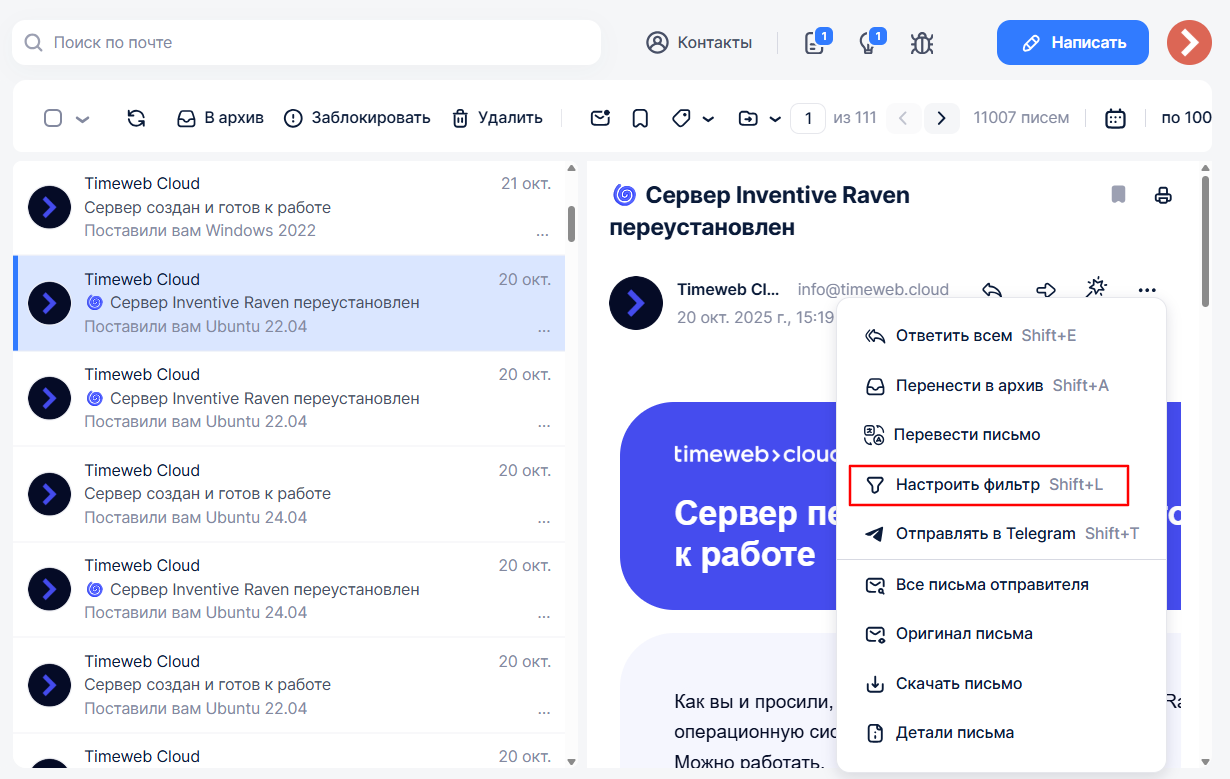
Task: Go to the next page arrow
Action: tap(941, 118)
